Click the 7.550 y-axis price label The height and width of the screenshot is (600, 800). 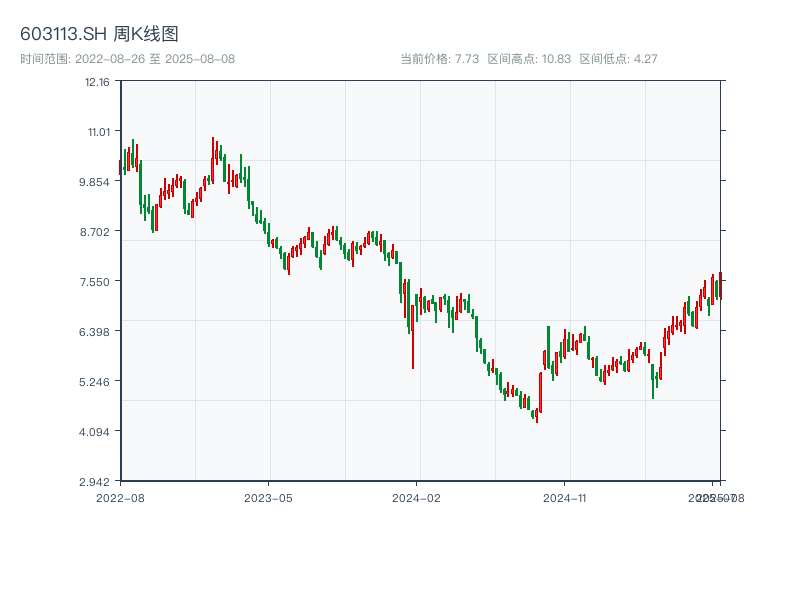pyautogui.click(x=95, y=282)
